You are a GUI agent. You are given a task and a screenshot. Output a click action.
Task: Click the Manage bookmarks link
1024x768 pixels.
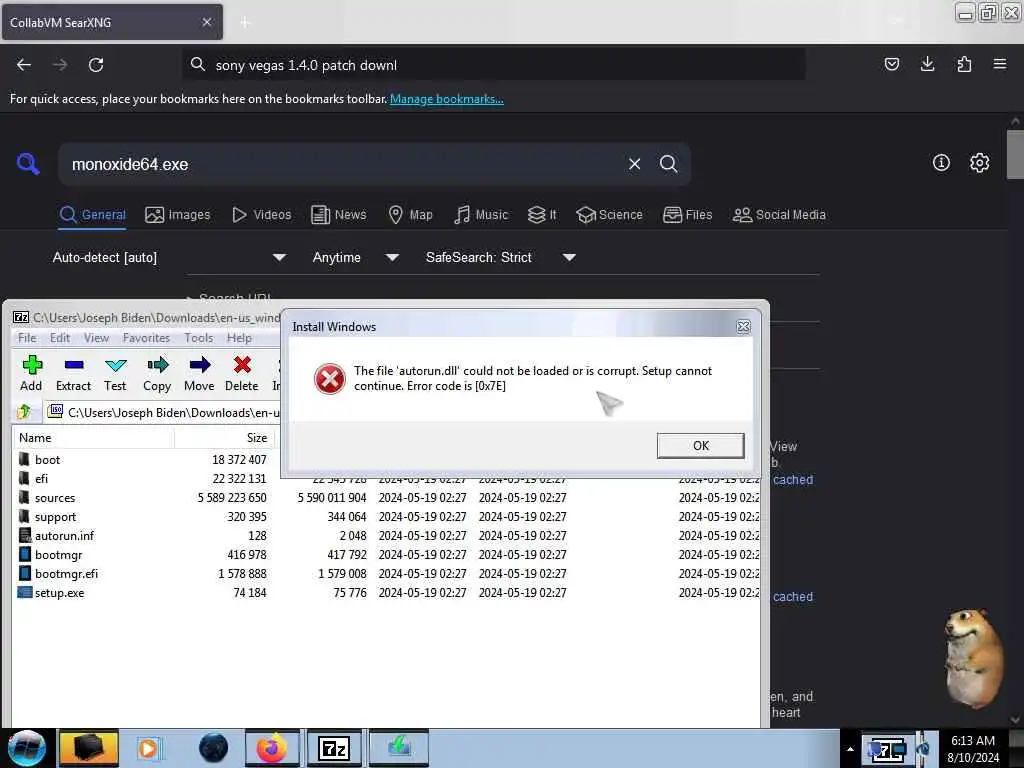click(447, 99)
